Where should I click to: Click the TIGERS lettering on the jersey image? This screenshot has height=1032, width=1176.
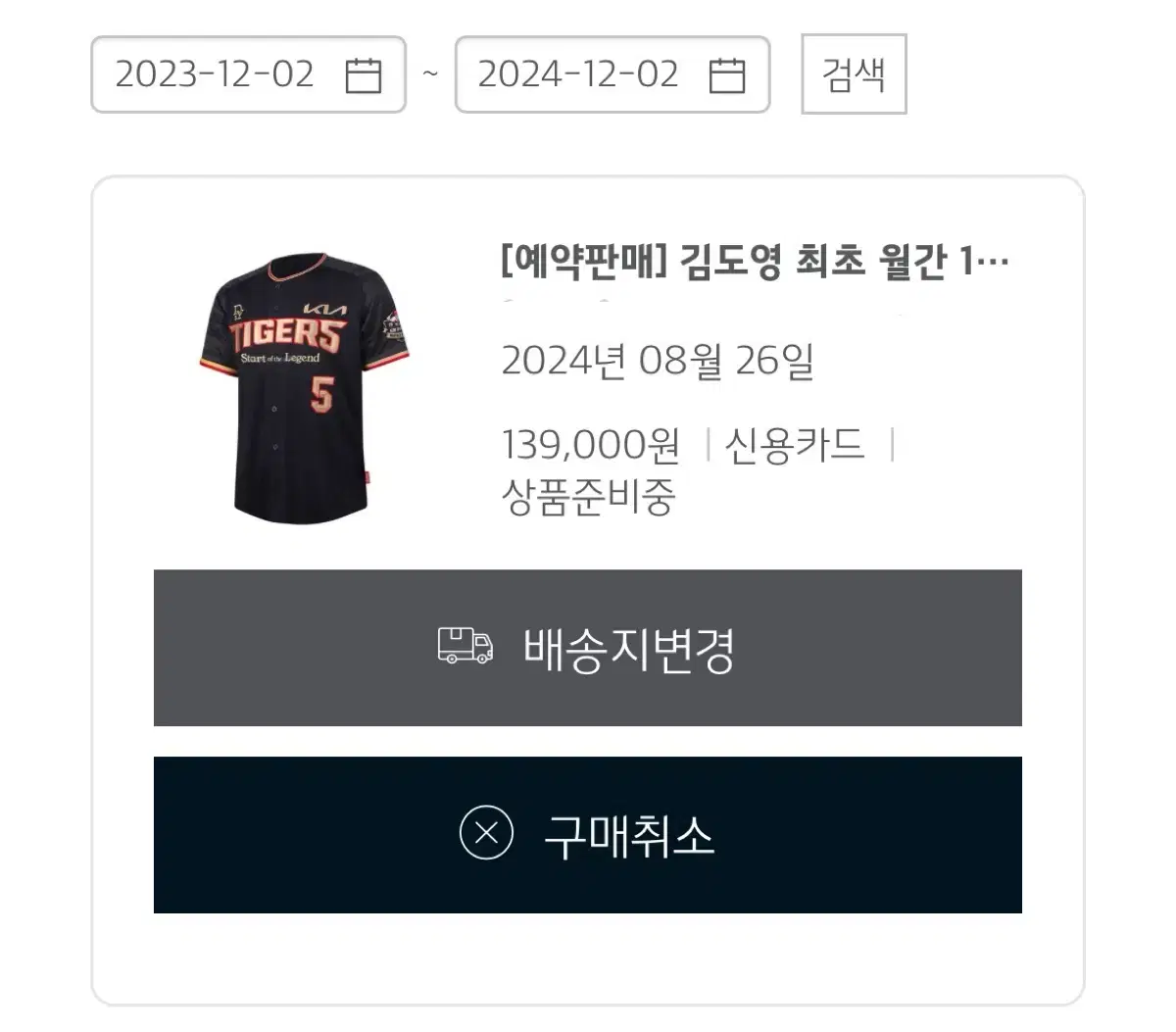click(x=288, y=335)
